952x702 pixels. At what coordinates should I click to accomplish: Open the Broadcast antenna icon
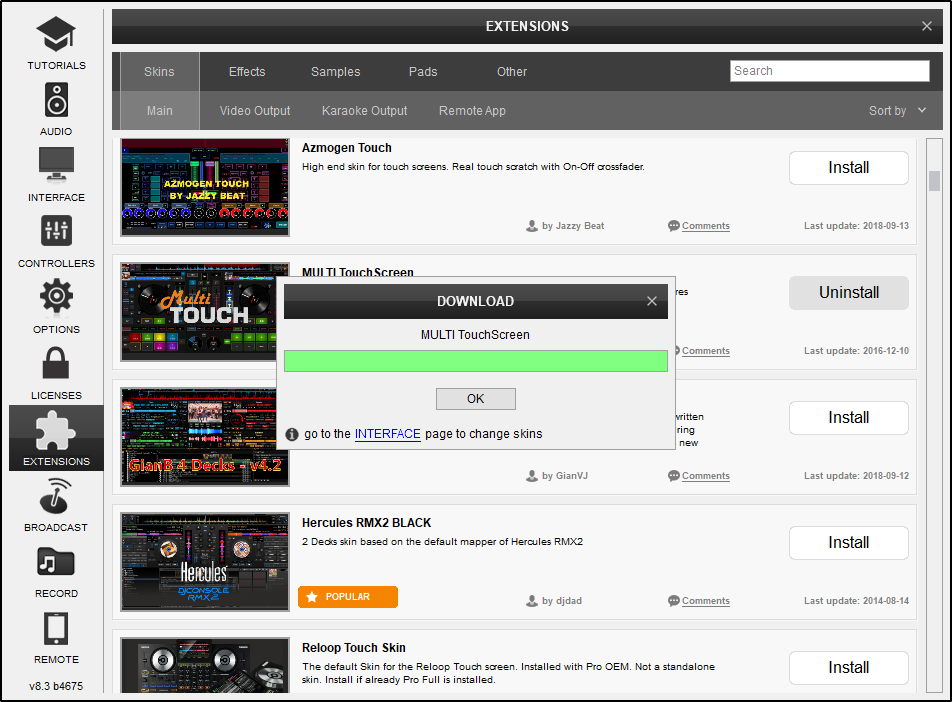(56, 496)
